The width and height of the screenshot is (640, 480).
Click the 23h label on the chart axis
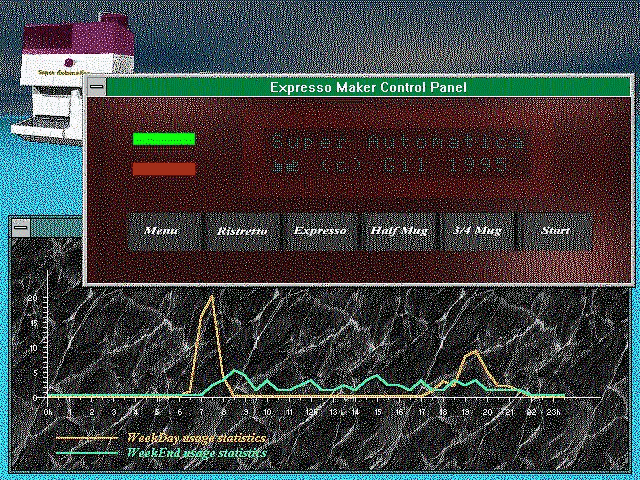555,411
